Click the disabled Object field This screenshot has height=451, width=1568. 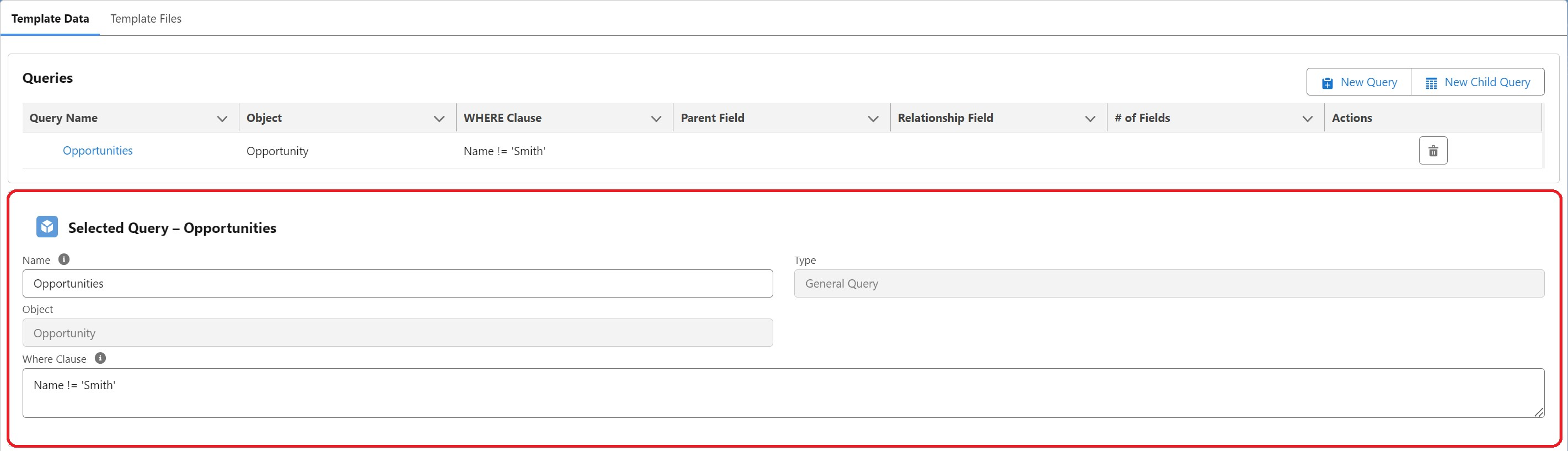click(x=398, y=333)
